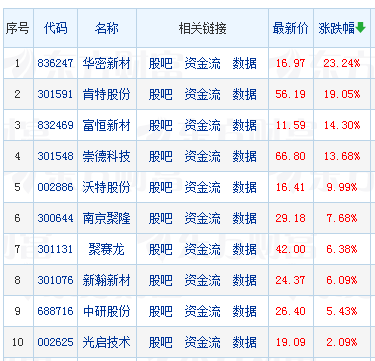Open 数据 for 光启技术

[244, 342]
